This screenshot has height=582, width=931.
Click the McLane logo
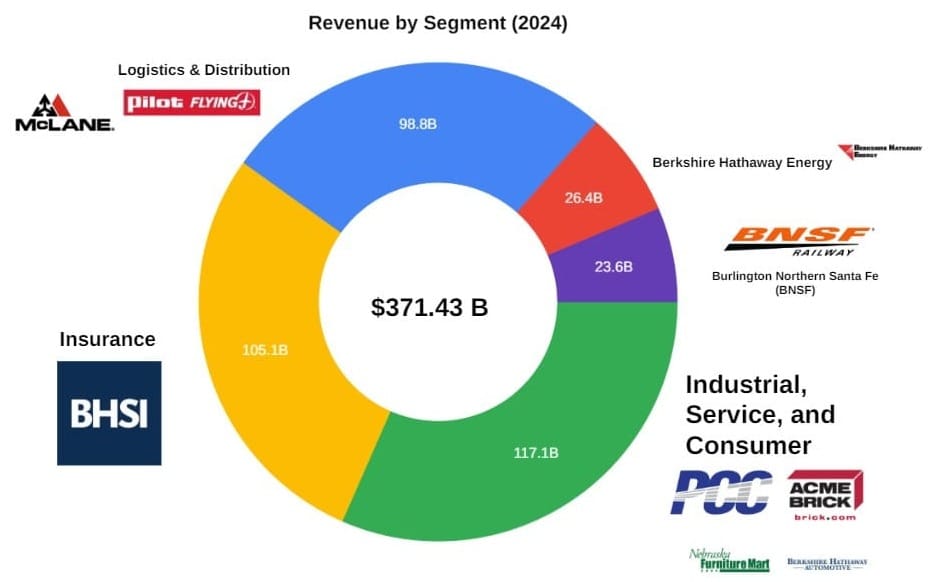[64, 113]
